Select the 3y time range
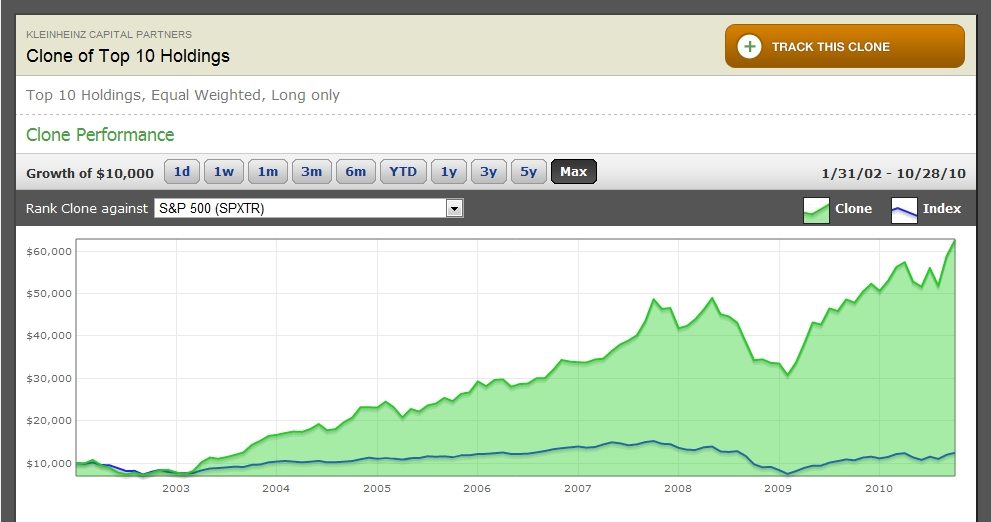This screenshot has width=991, height=522. point(489,172)
